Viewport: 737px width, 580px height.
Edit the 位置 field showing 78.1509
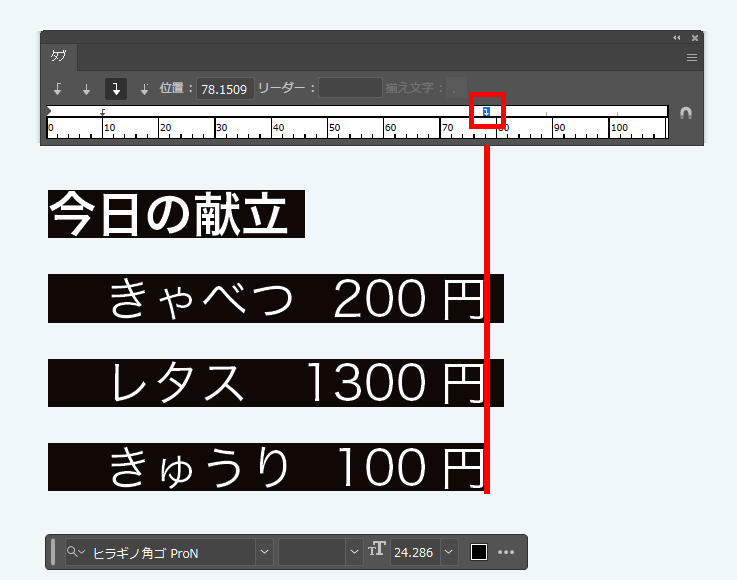(225, 89)
